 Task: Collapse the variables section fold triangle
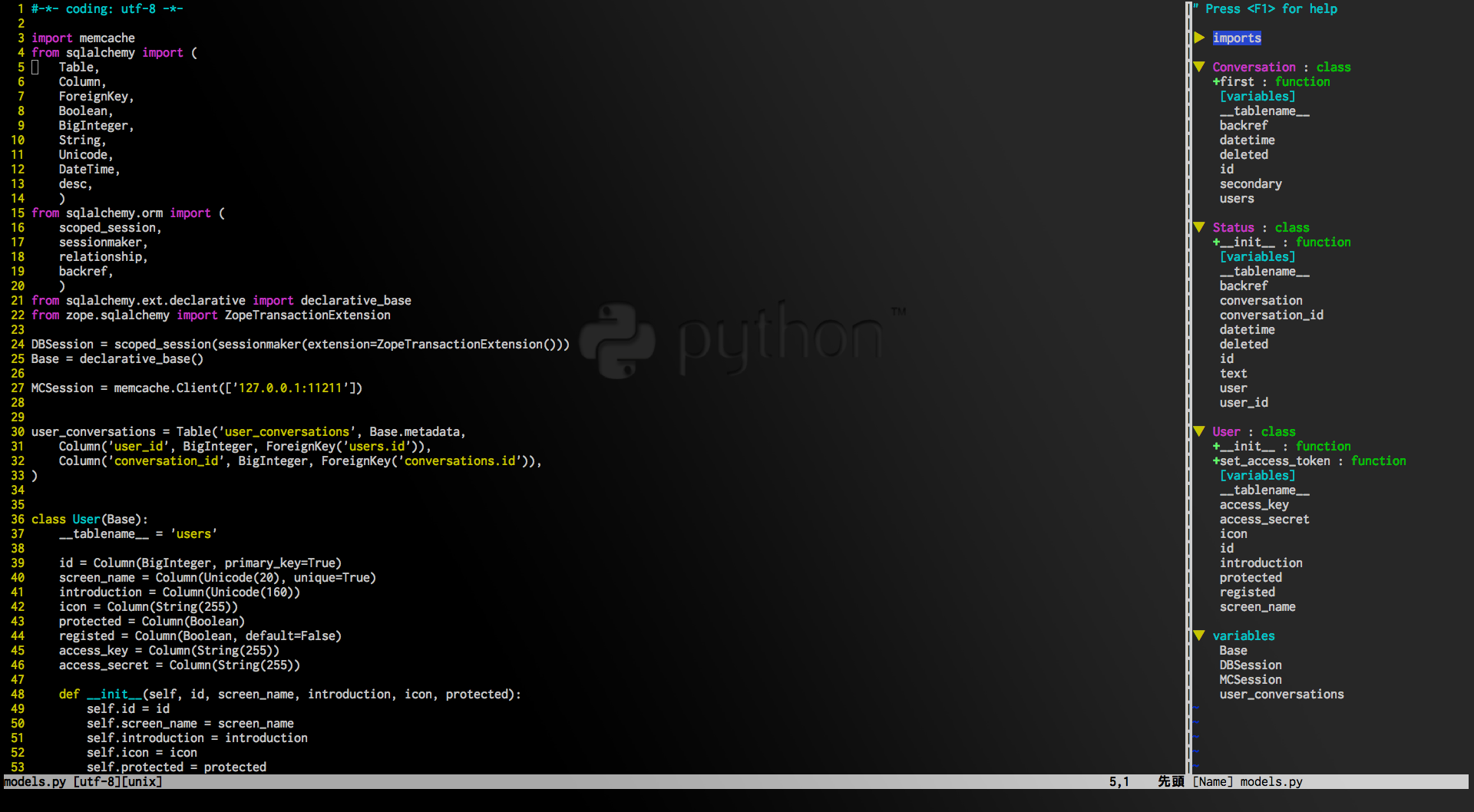coord(1199,635)
